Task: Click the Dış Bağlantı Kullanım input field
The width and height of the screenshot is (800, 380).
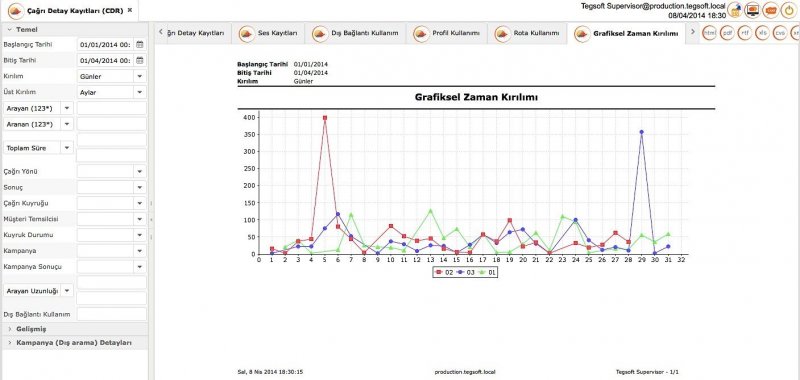Action: click(x=112, y=314)
